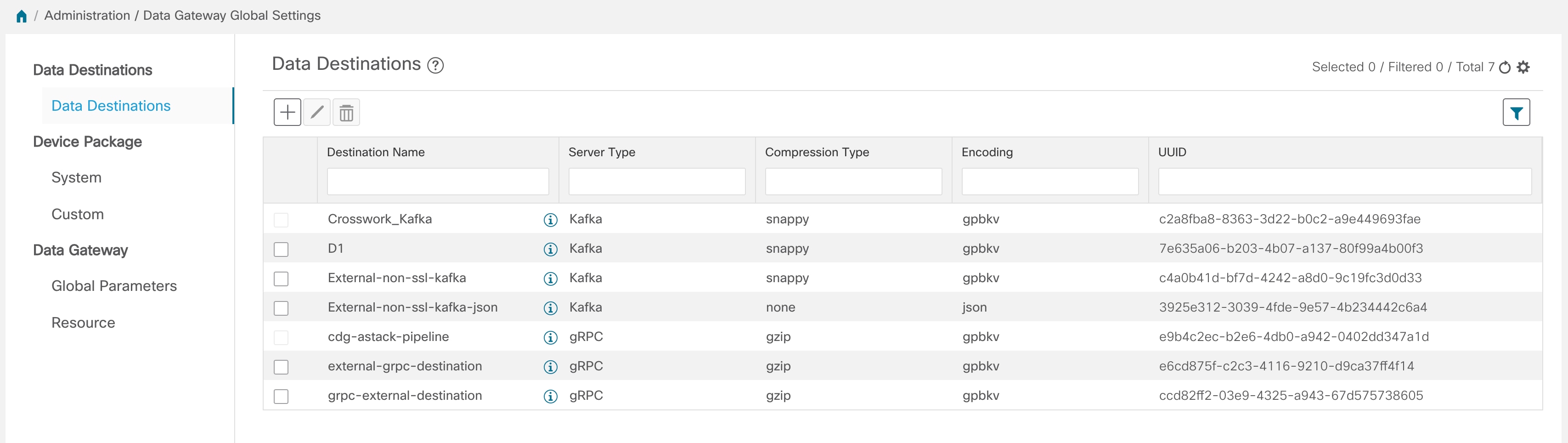The image size is (1568, 443).
Task: Click Administration in the breadcrumb
Action: 87,16
